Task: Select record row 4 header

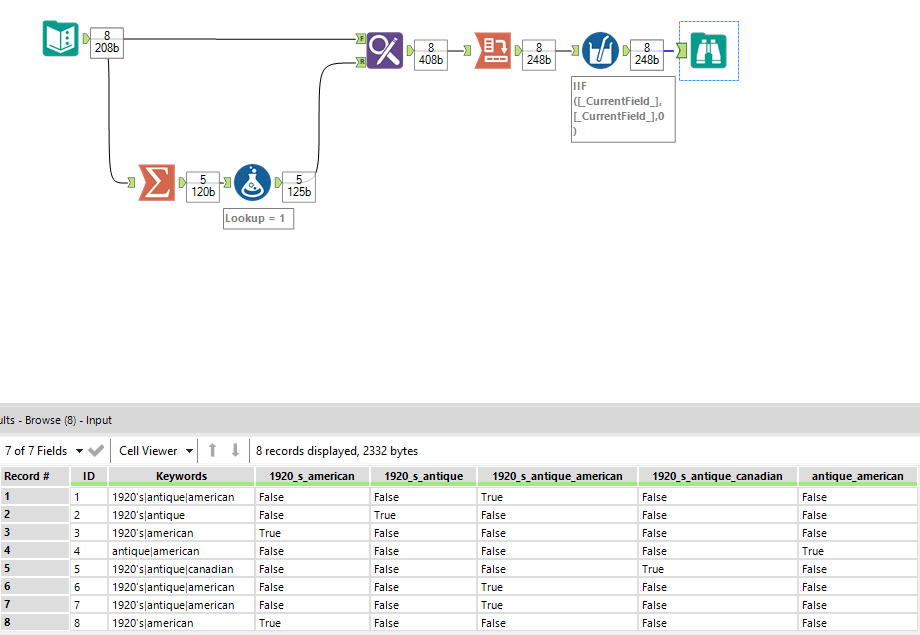Action: click(x=35, y=550)
